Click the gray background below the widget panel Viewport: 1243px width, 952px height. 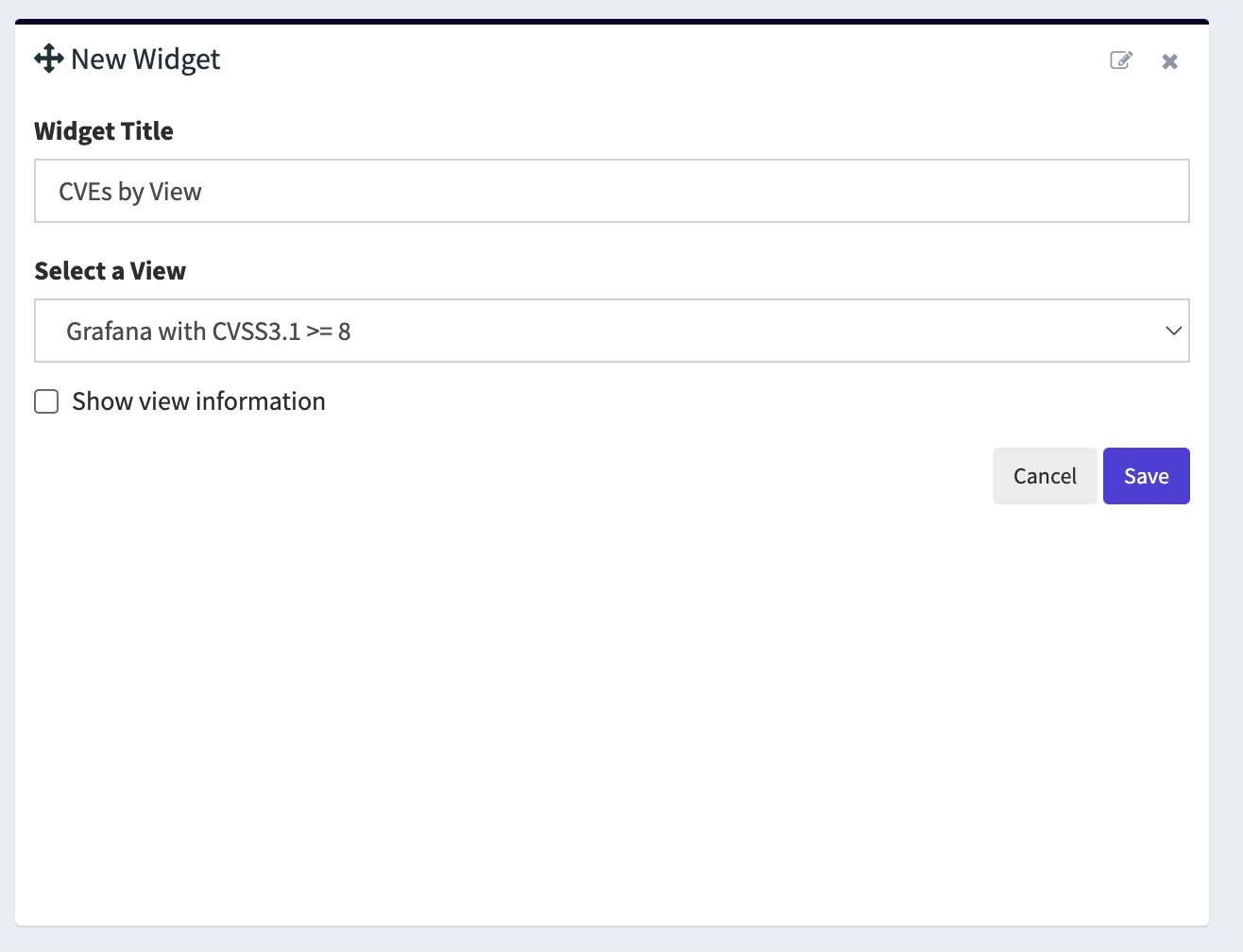coord(612,940)
